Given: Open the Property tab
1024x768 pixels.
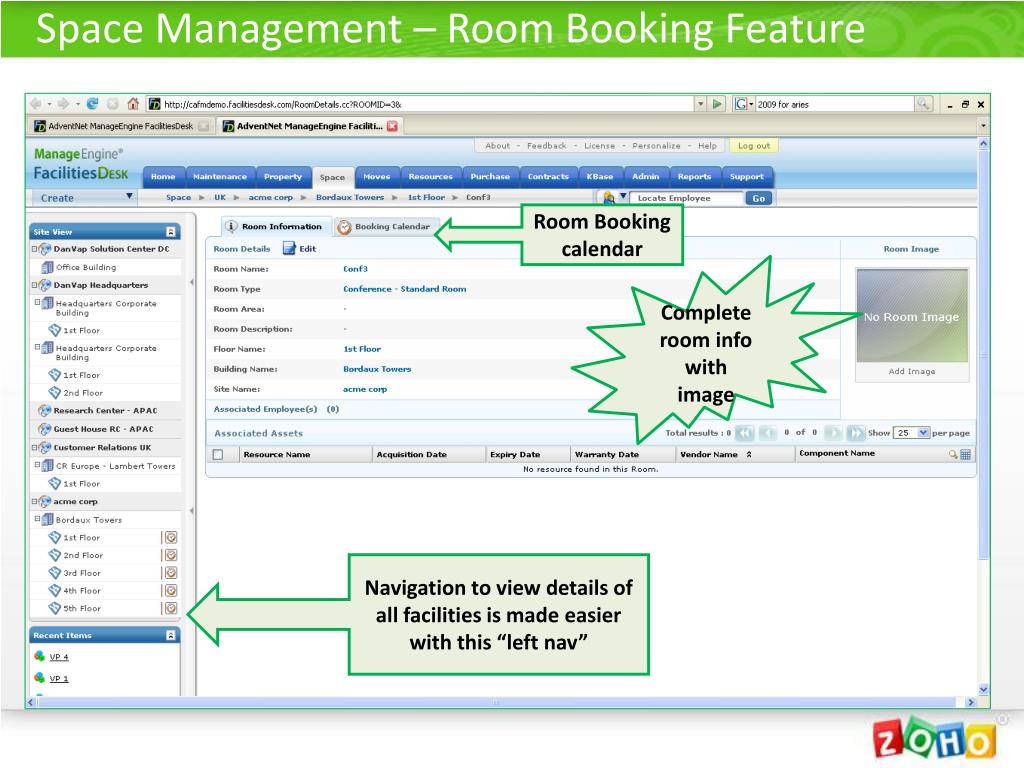Looking at the screenshot, I should click(283, 177).
